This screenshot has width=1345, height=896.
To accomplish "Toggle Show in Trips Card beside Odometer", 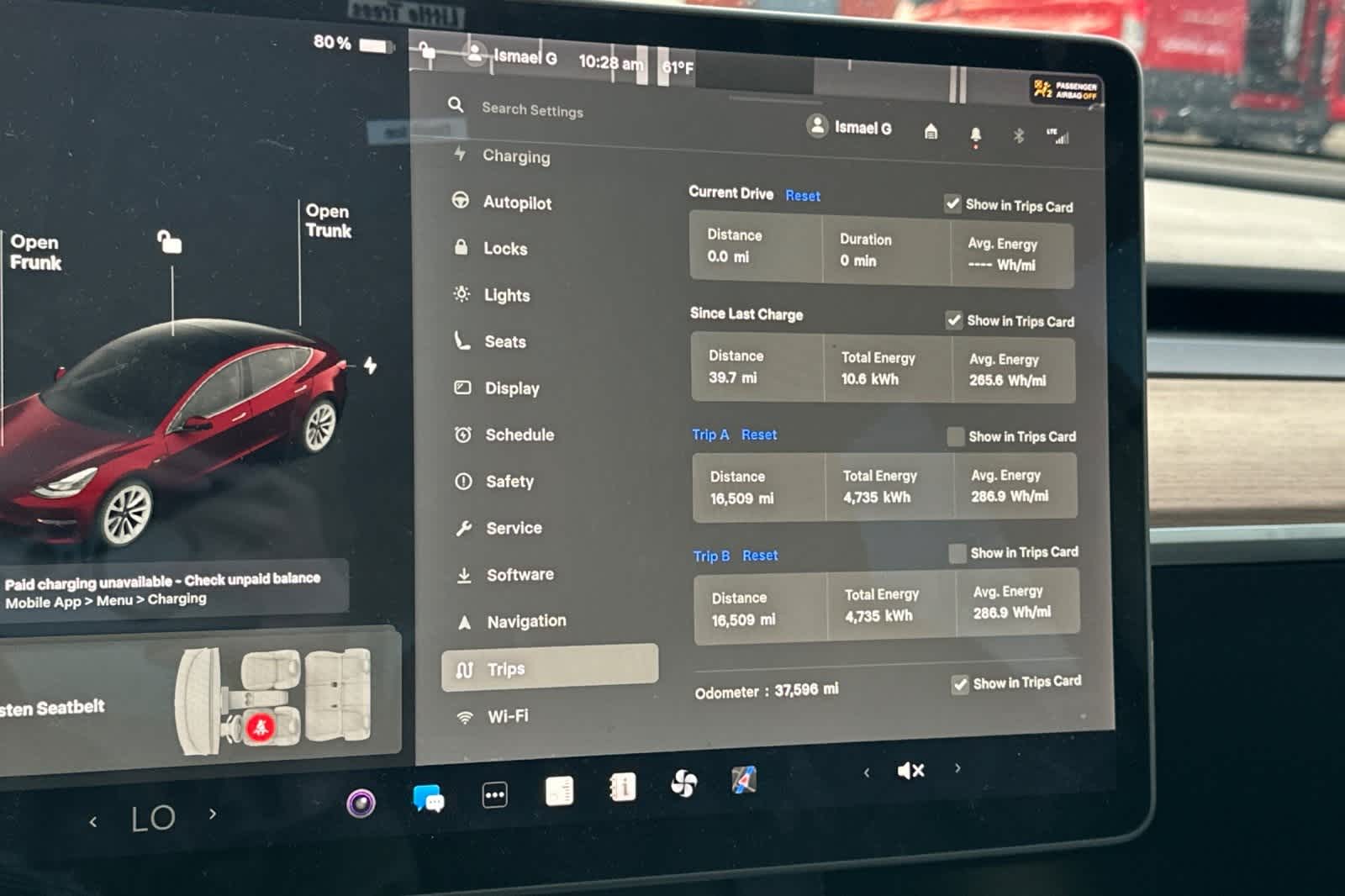I will [x=960, y=685].
